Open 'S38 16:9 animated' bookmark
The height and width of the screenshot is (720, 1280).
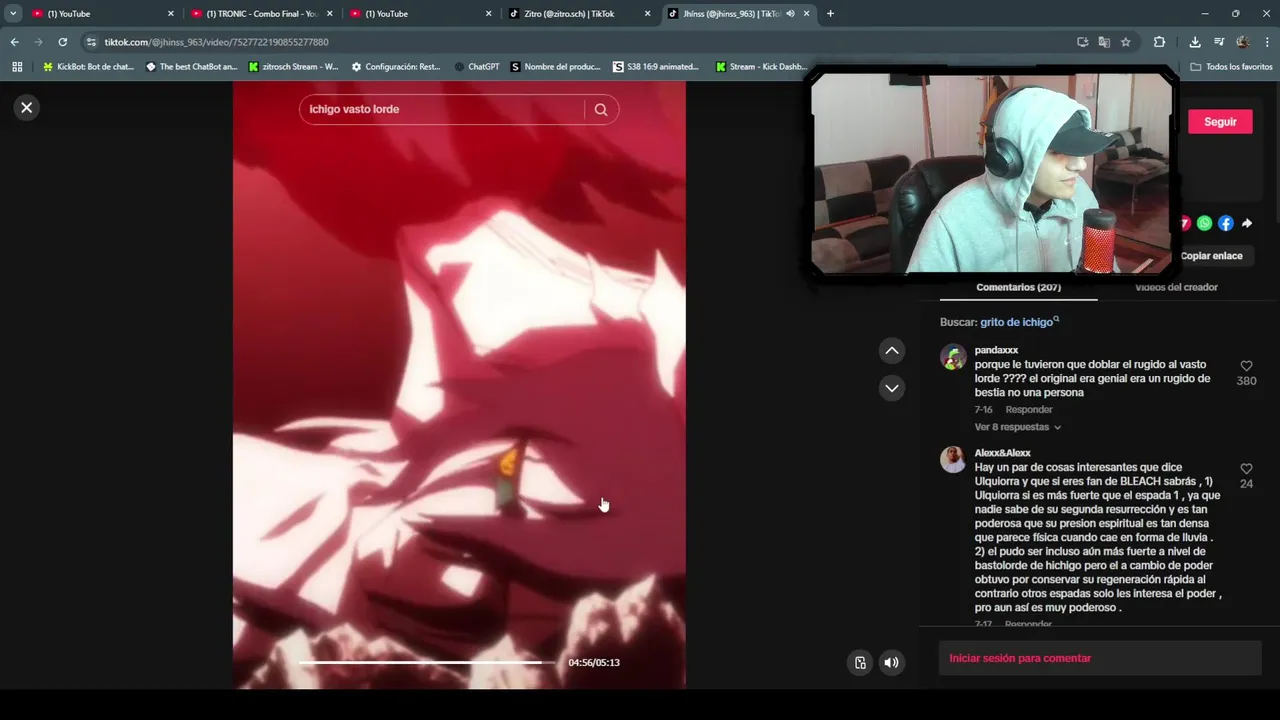656,67
